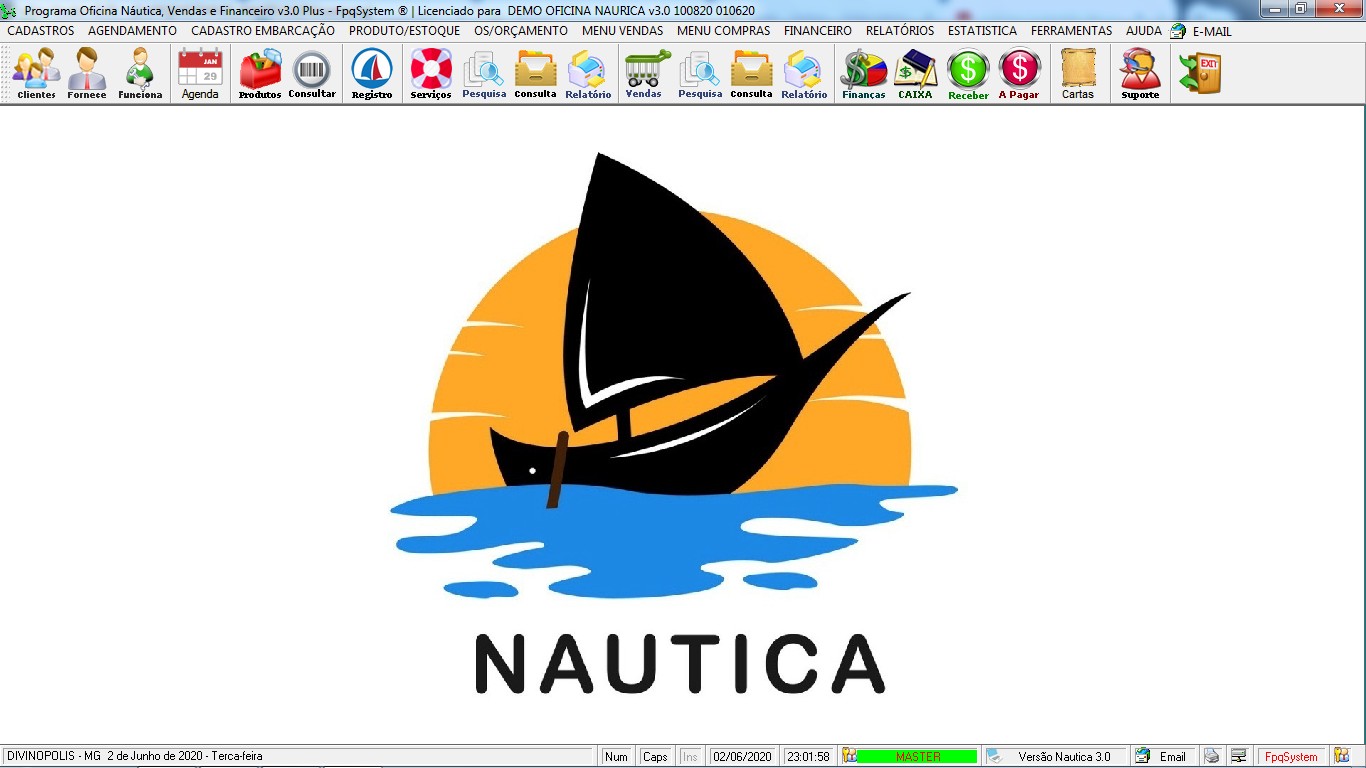
Task: Open the ESTATISTICA menu
Action: tap(983, 31)
